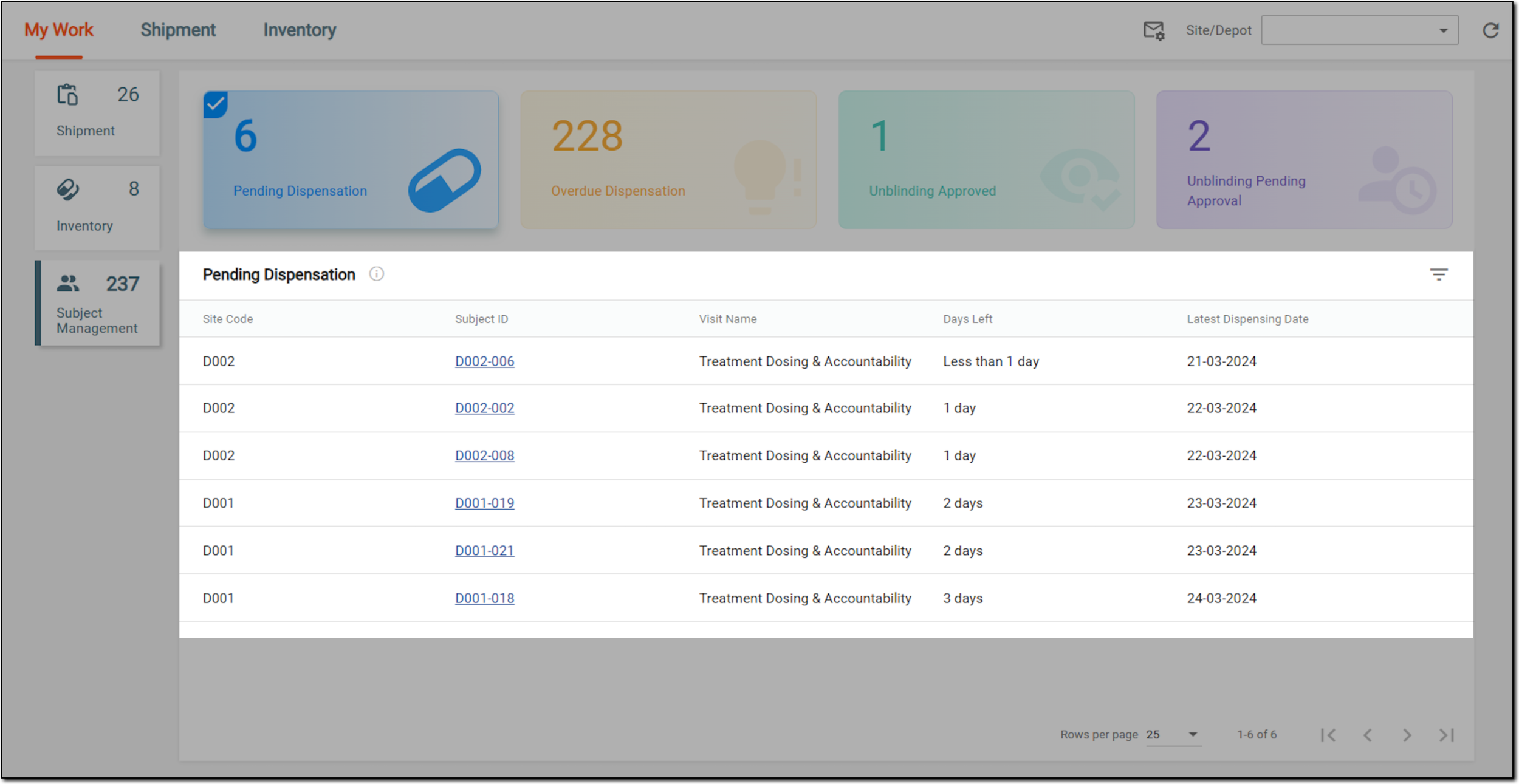This screenshot has width=1519, height=784.
Task: Open the table filter icon
Action: tap(1438, 274)
